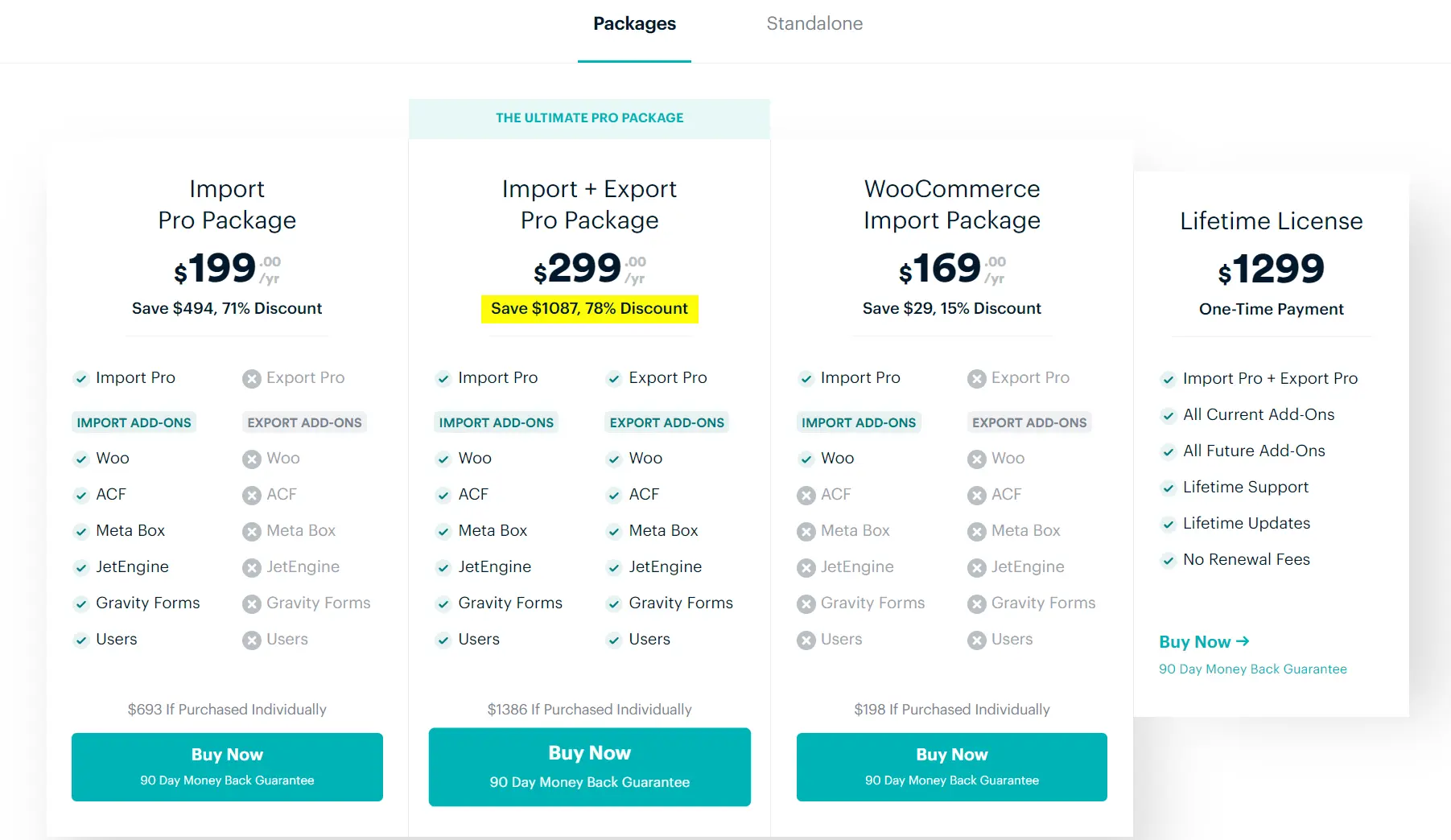This screenshot has height=840, width=1451.
Task: Expand the EXPORT ADD-ONS section label
Action: tap(304, 422)
